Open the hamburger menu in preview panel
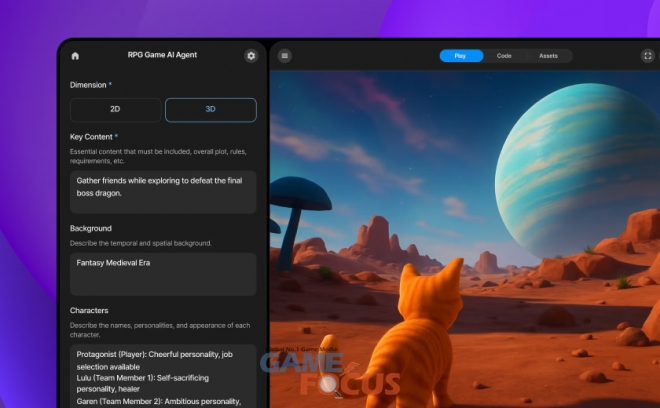The height and width of the screenshot is (408, 660). pos(285,56)
